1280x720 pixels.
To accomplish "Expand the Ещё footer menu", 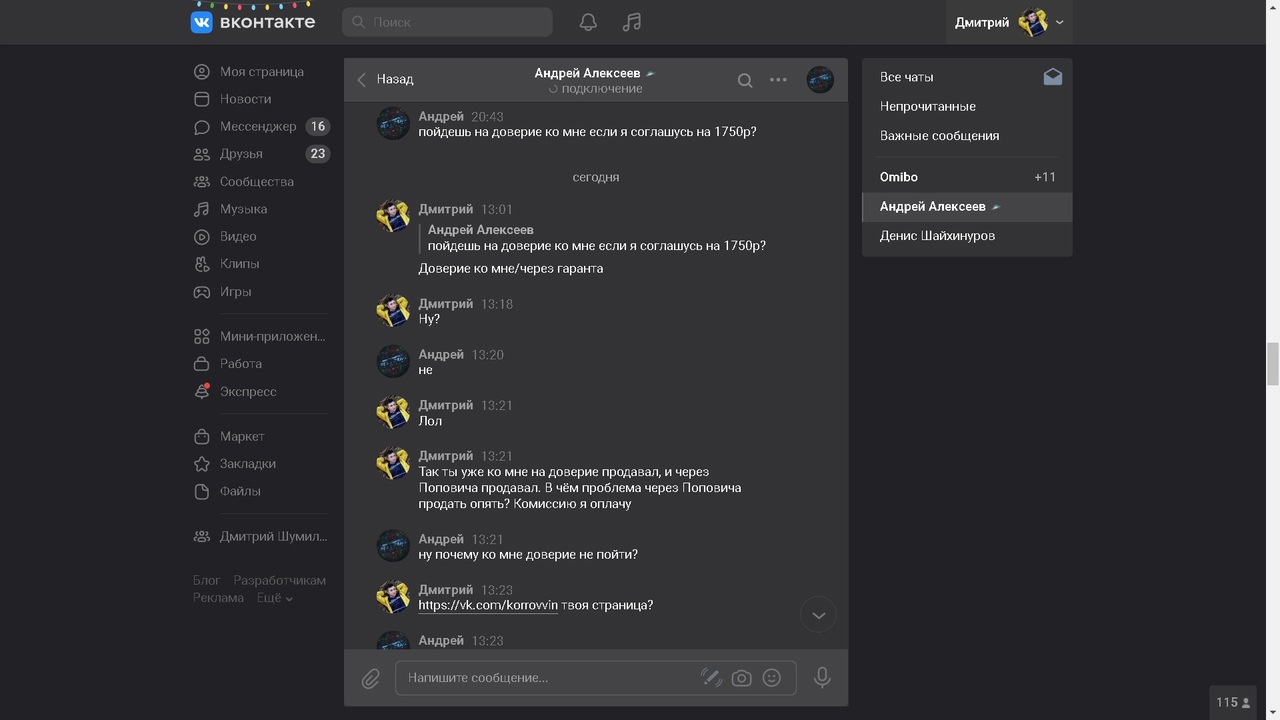I will click(274, 598).
